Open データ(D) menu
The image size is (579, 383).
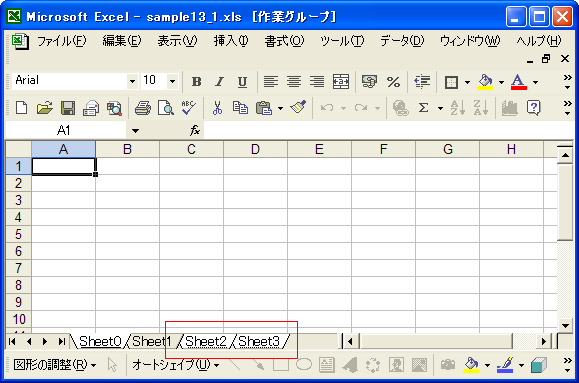click(402, 41)
